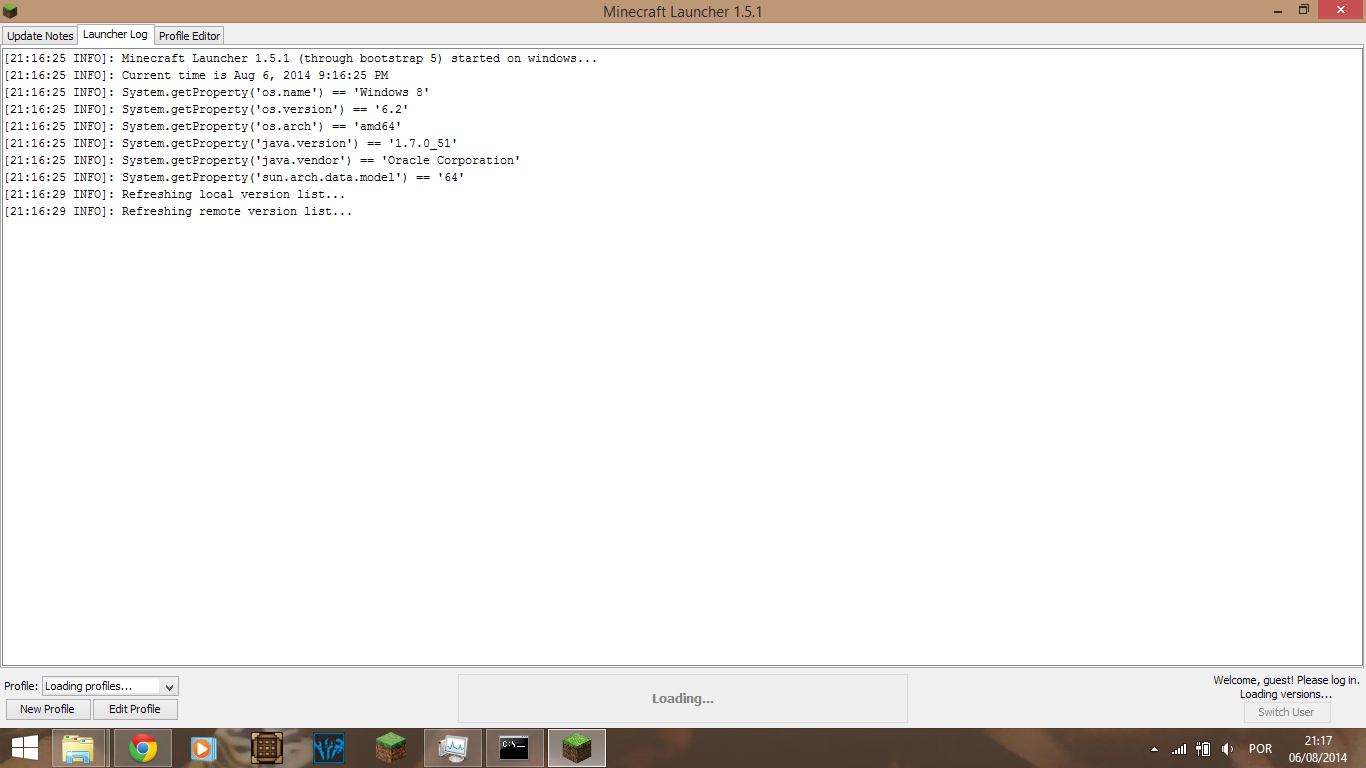Expand the Profile dropdown showing Loading profiles

[110, 686]
